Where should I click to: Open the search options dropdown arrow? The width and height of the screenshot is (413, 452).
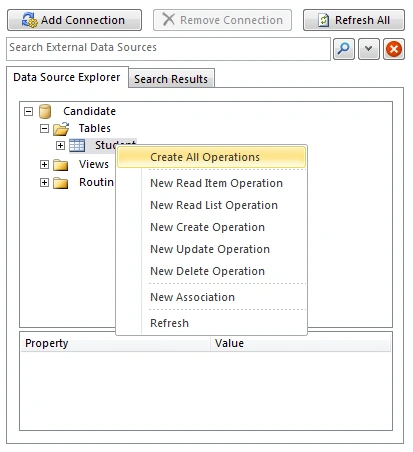tap(369, 49)
